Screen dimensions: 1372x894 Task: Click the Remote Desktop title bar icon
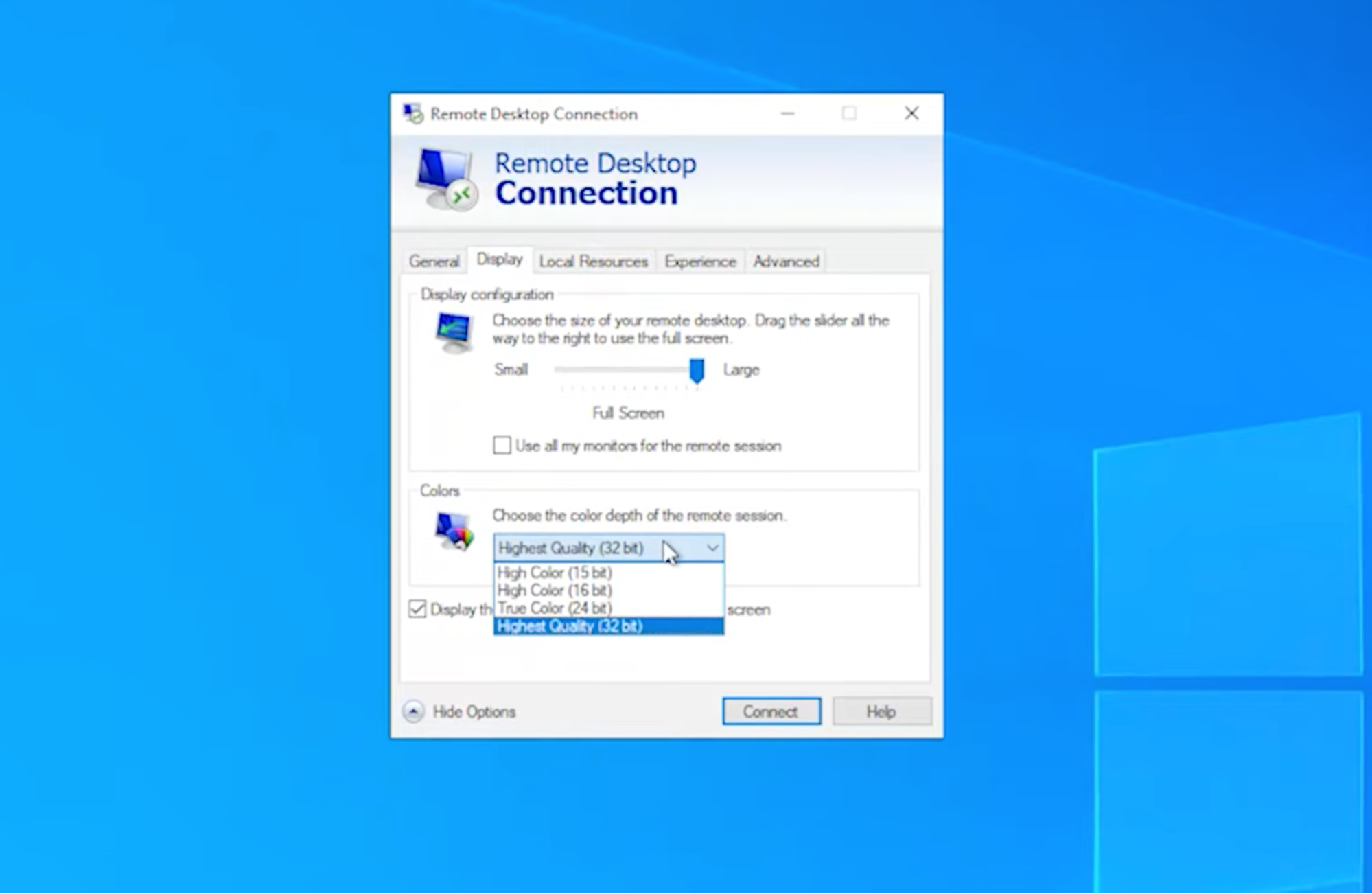413,114
